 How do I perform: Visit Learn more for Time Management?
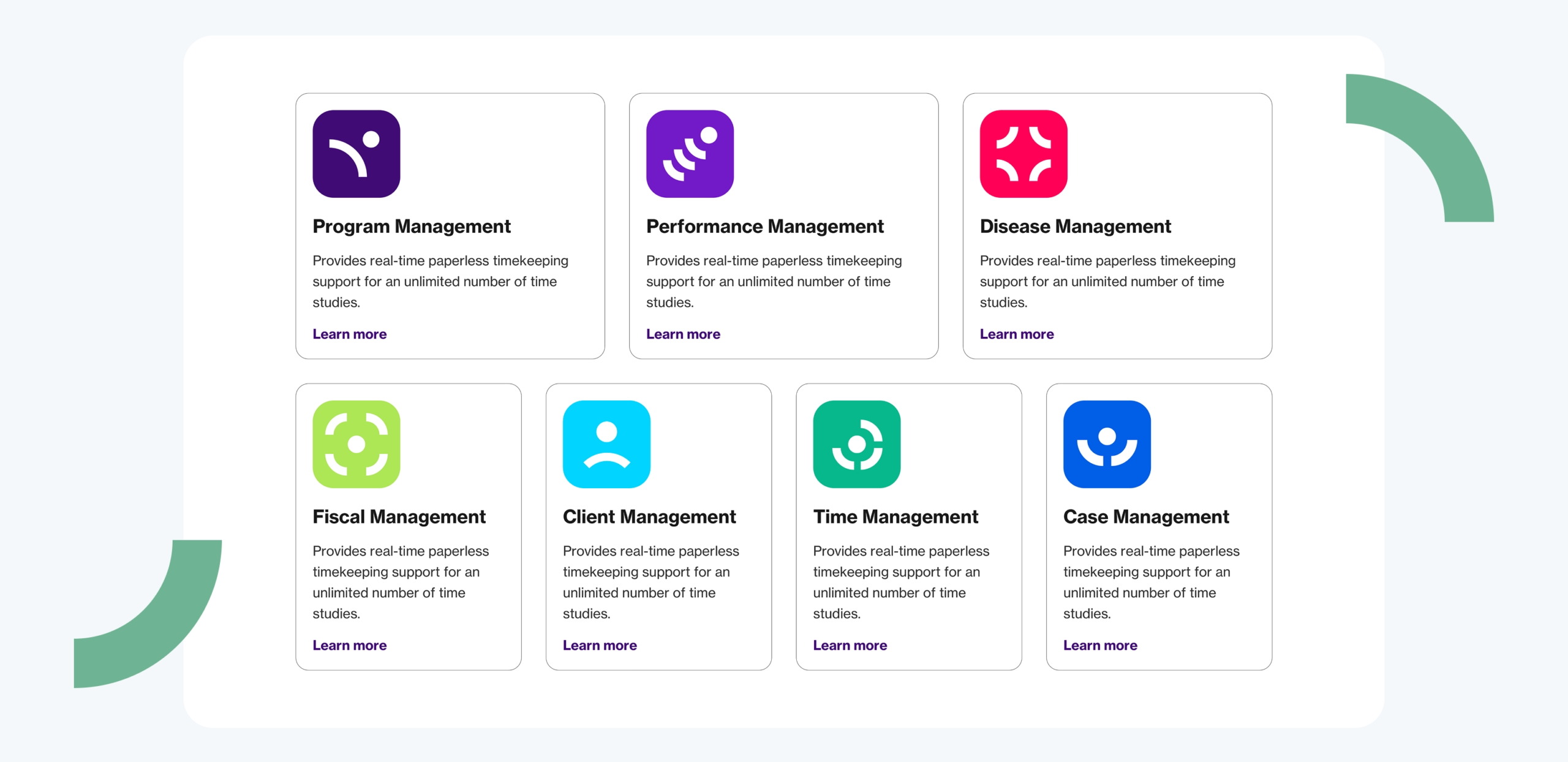pyautogui.click(x=850, y=645)
